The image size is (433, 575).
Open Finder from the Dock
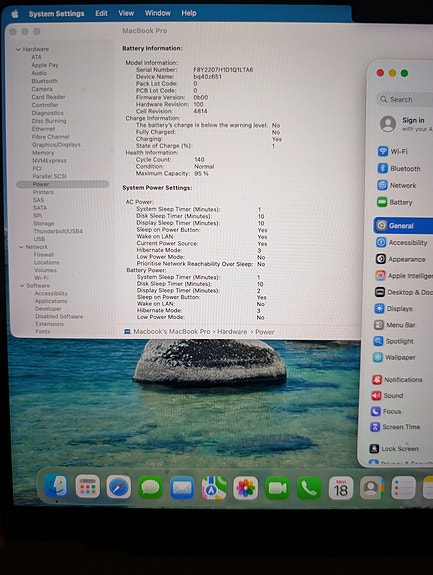point(56,486)
